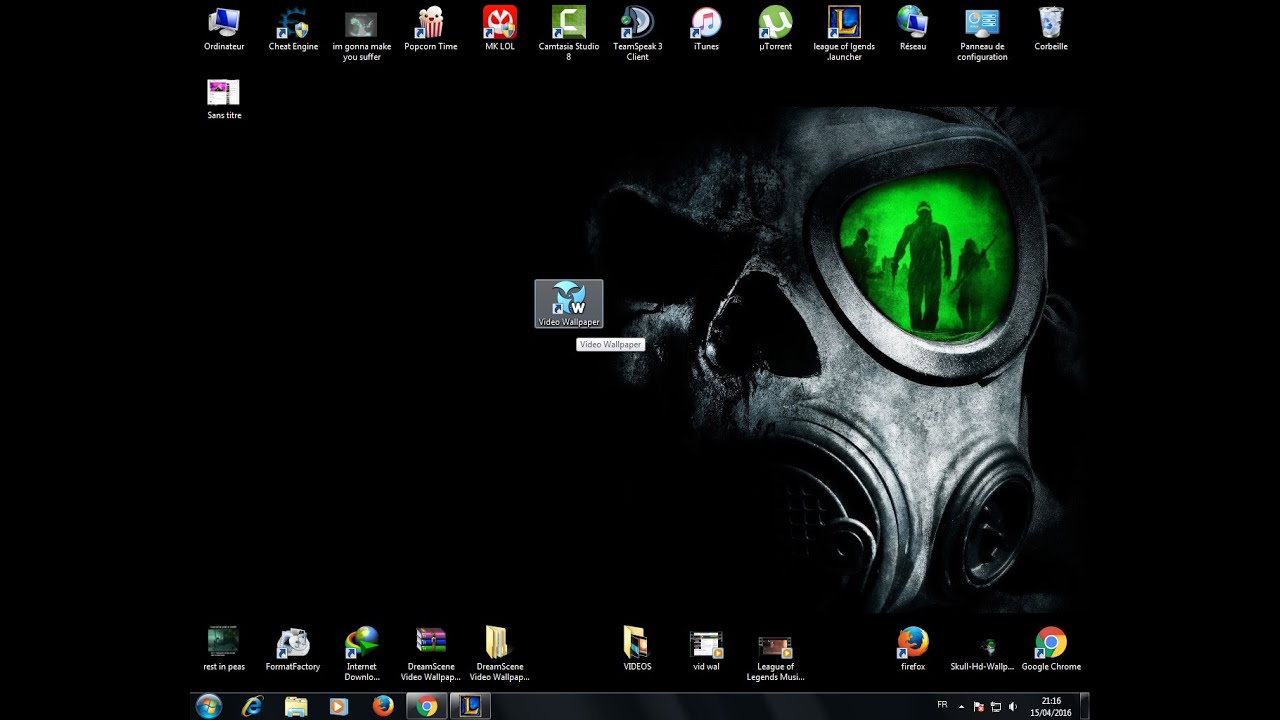The width and height of the screenshot is (1280, 720).
Task: Select the Réseau network icon
Action: [912, 29]
